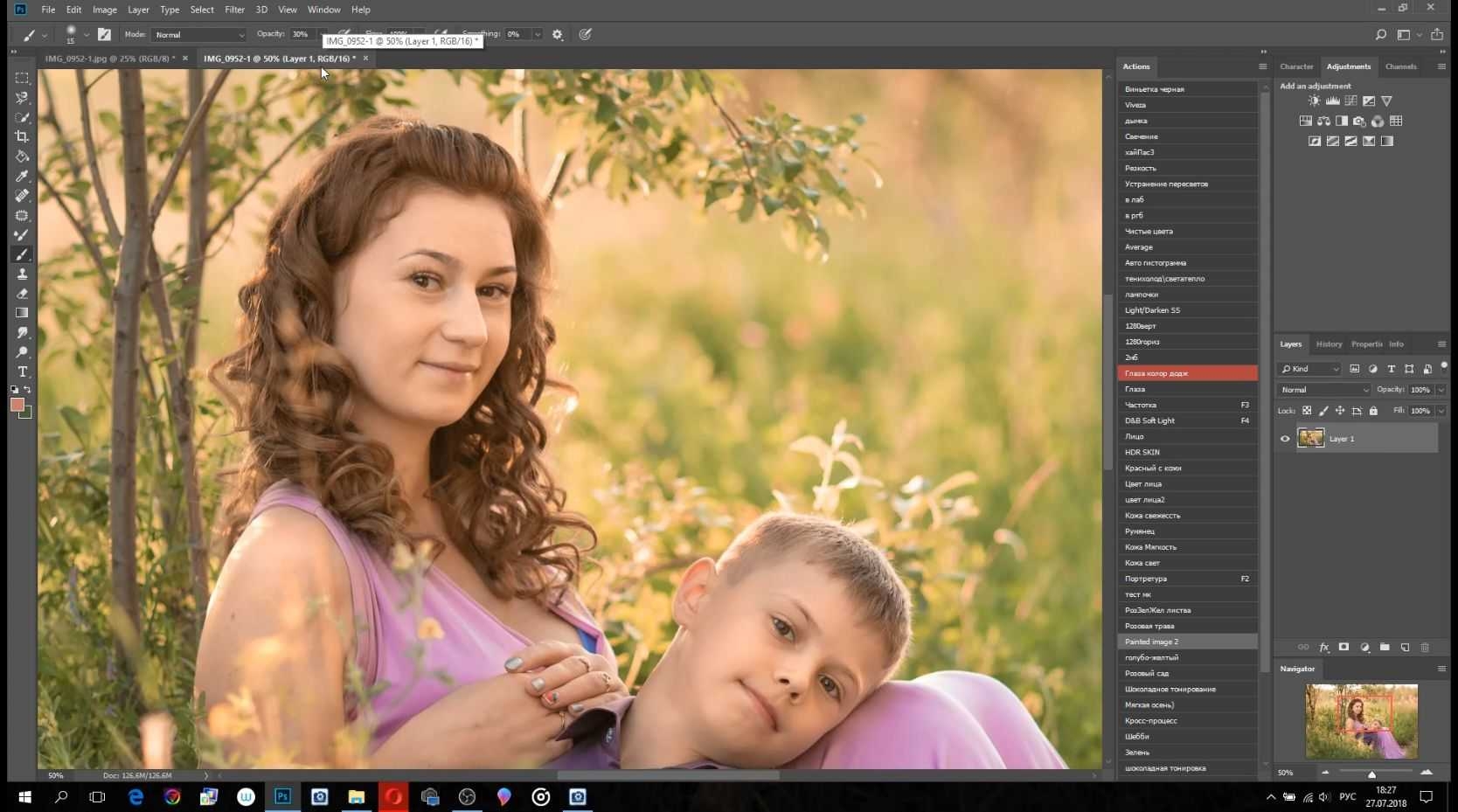This screenshot has height=812, width=1458.
Task: Select the Eyedropper tool
Action: 22,176
